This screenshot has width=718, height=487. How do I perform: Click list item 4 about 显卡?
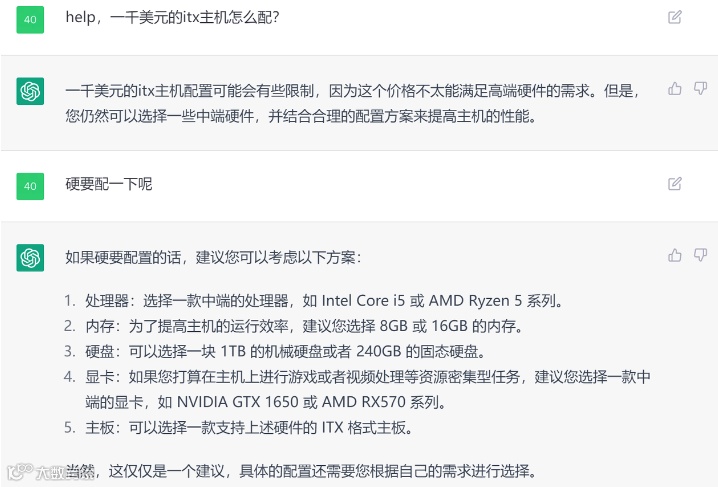coord(357,390)
